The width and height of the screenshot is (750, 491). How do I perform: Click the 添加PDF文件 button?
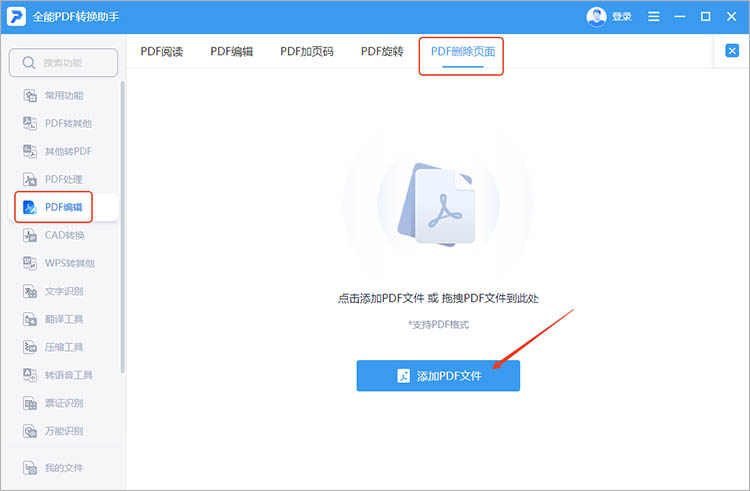438,376
